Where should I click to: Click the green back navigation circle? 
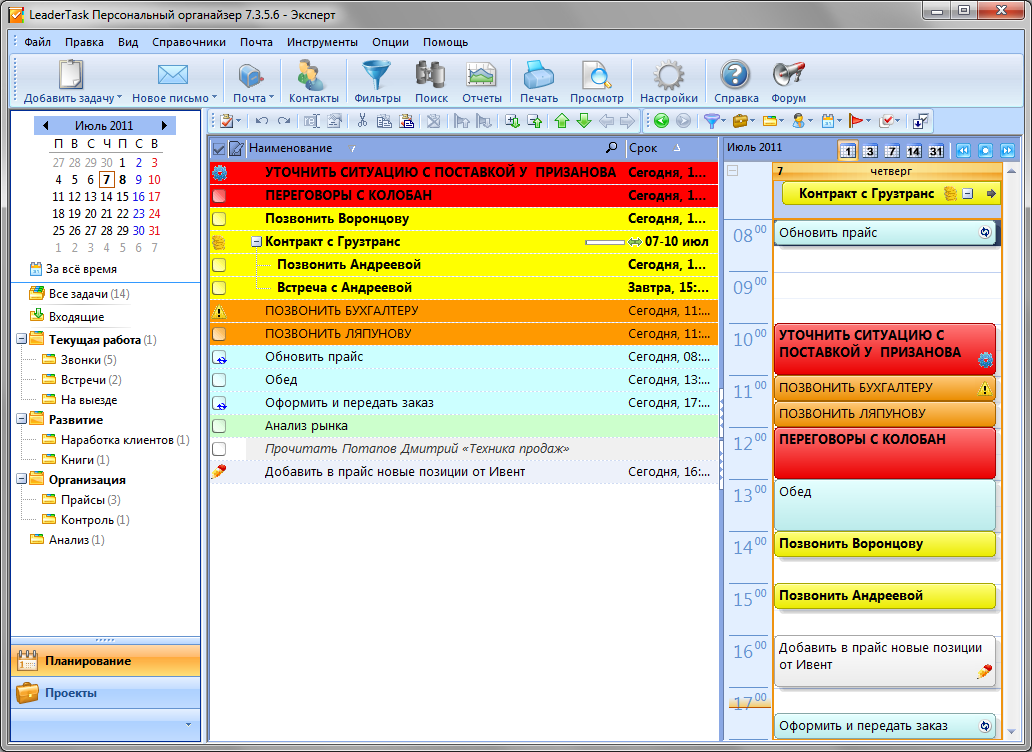coord(661,121)
